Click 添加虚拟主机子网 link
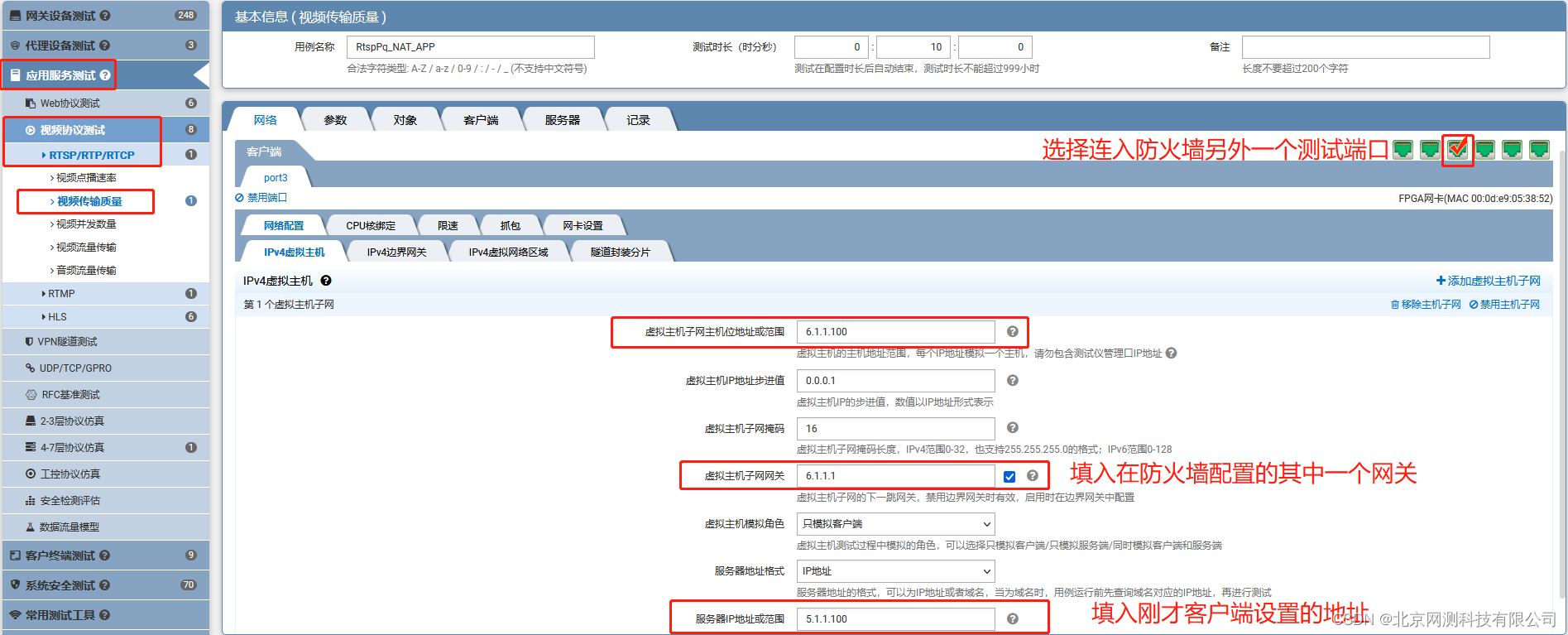The image size is (1568, 635). tap(1488, 281)
